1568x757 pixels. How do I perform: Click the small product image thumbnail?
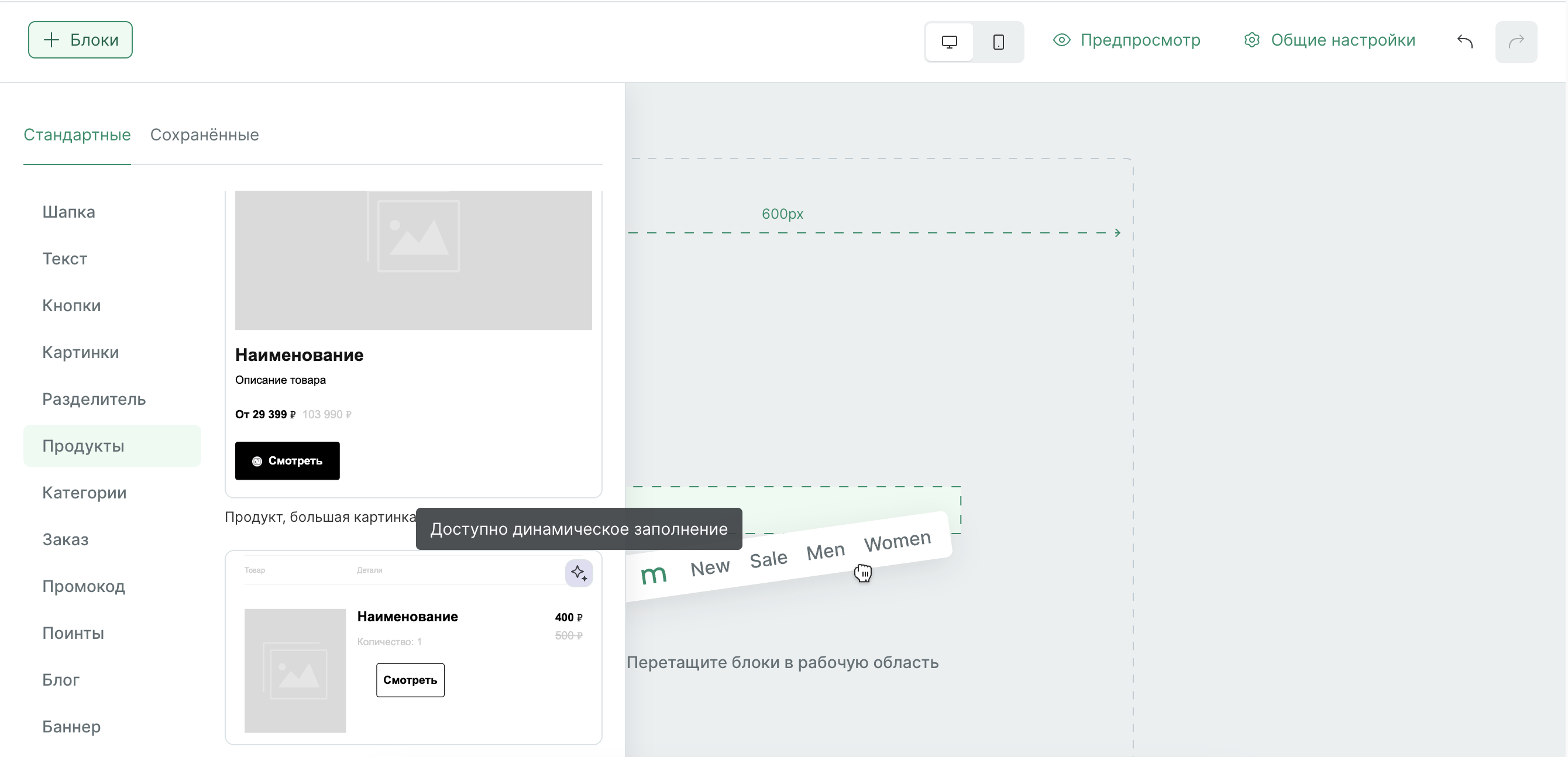tap(295, 670)
